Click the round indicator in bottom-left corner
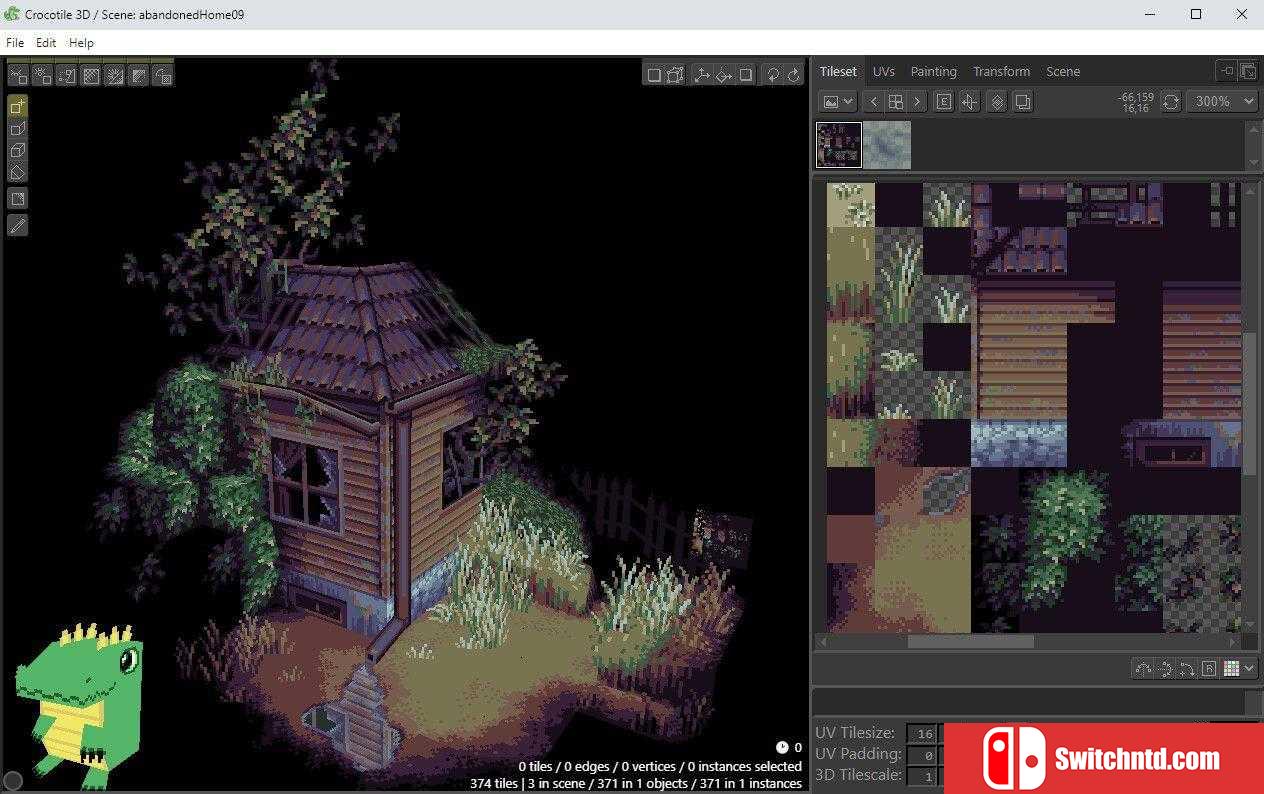This screenshot has width=1264, height=794. click(13, 781)
